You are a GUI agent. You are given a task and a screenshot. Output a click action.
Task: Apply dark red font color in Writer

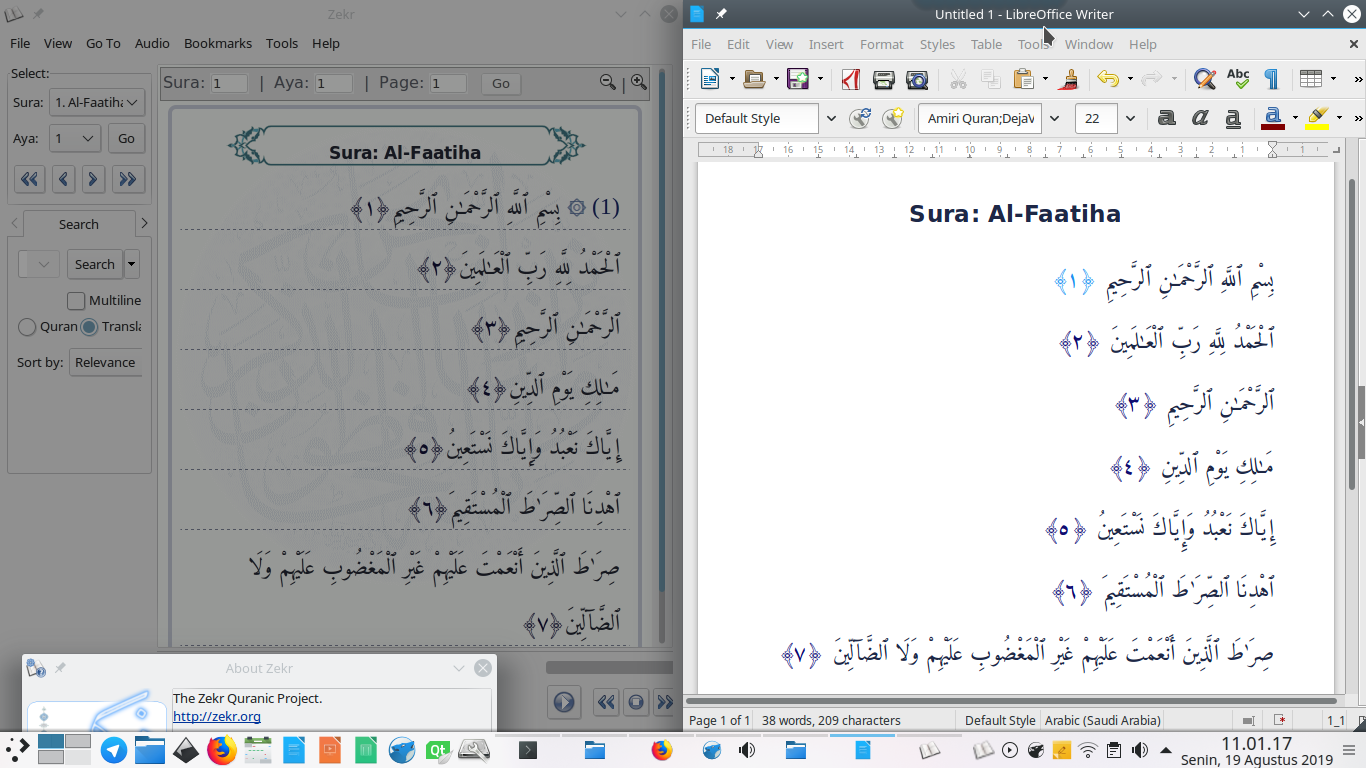point(1272,118)
